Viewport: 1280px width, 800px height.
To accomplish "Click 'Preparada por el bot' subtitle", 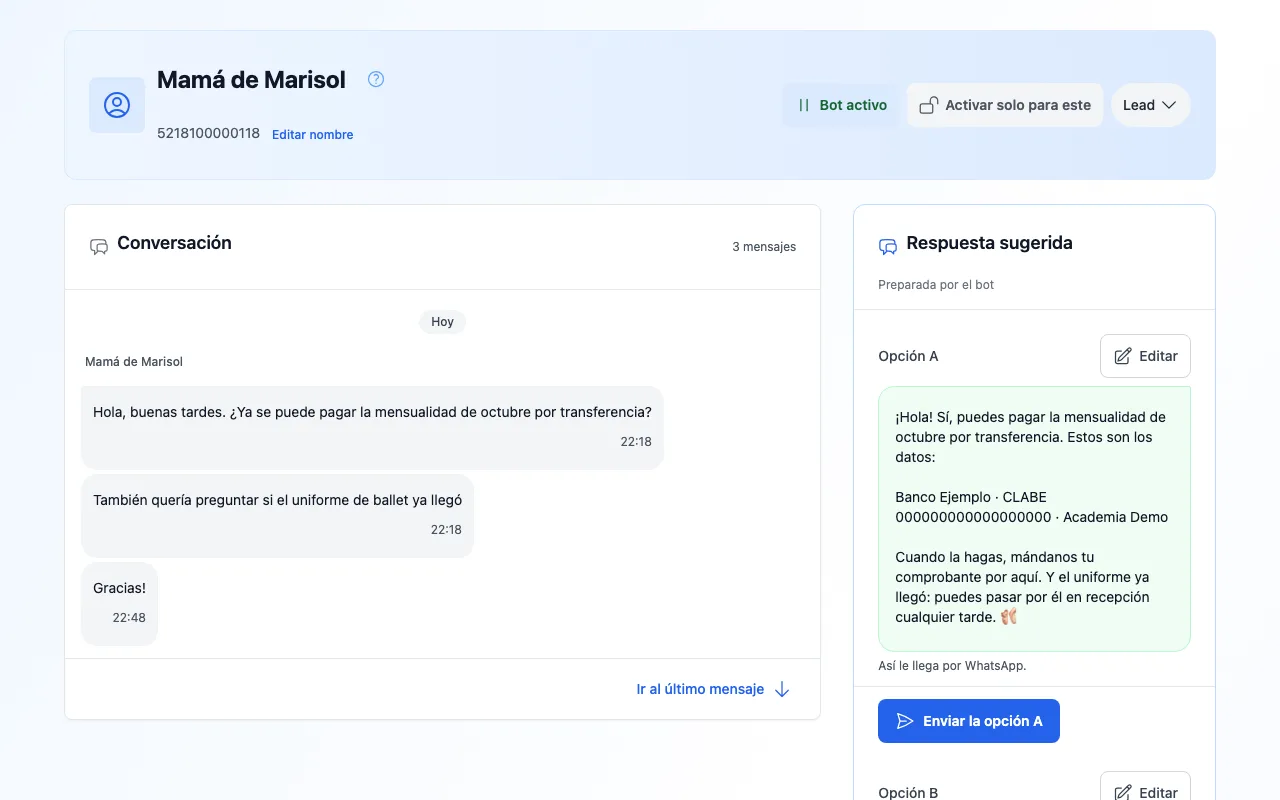I will click(x=936, y=285).
